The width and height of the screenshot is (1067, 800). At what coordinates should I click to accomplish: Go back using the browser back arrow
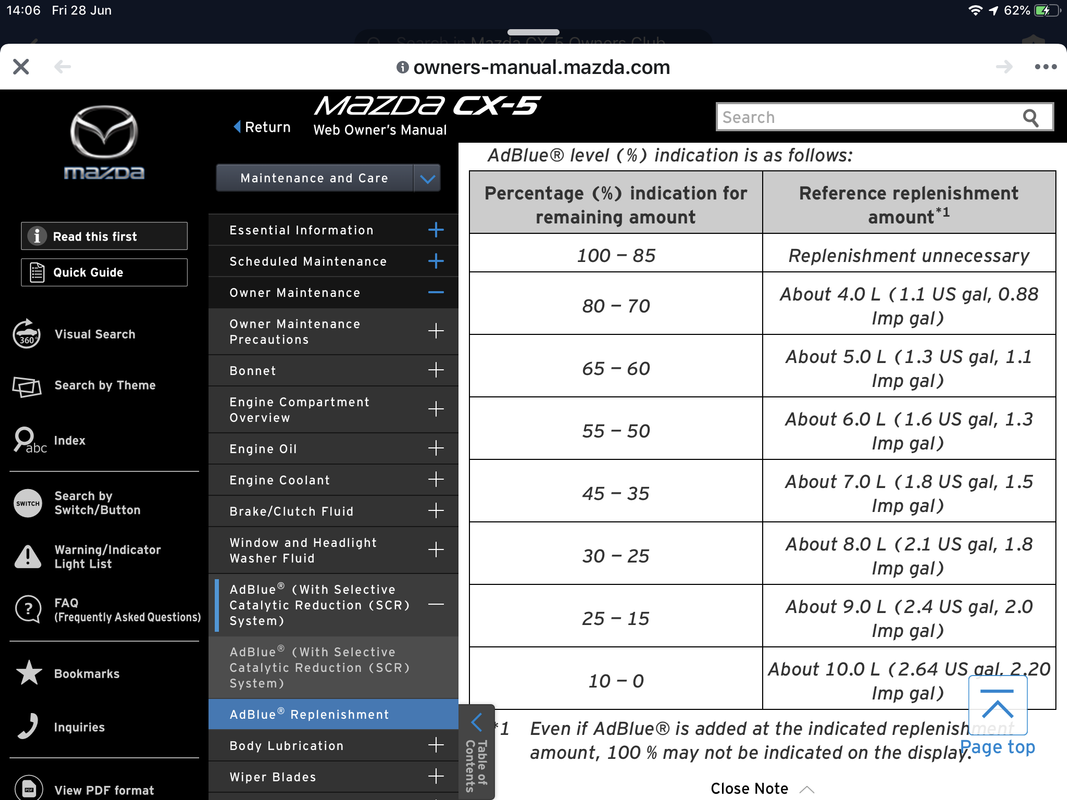[63, 67]
